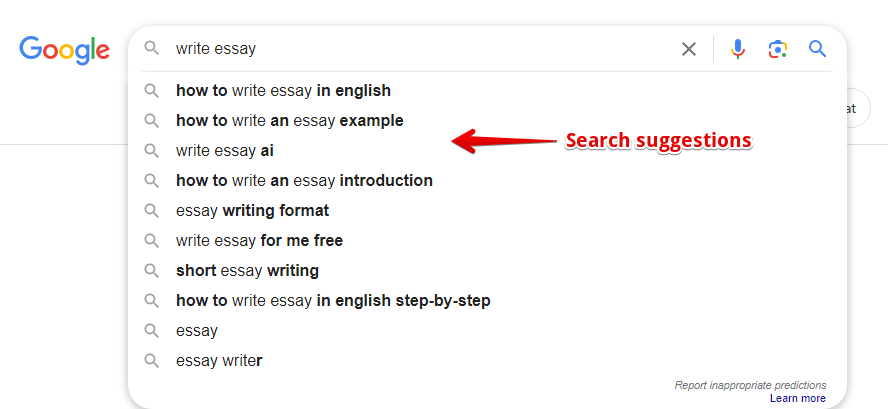
Task: Click magnifier icon beside 'write essay ai'
Action: pyautogui.click(x=152, y=151)
